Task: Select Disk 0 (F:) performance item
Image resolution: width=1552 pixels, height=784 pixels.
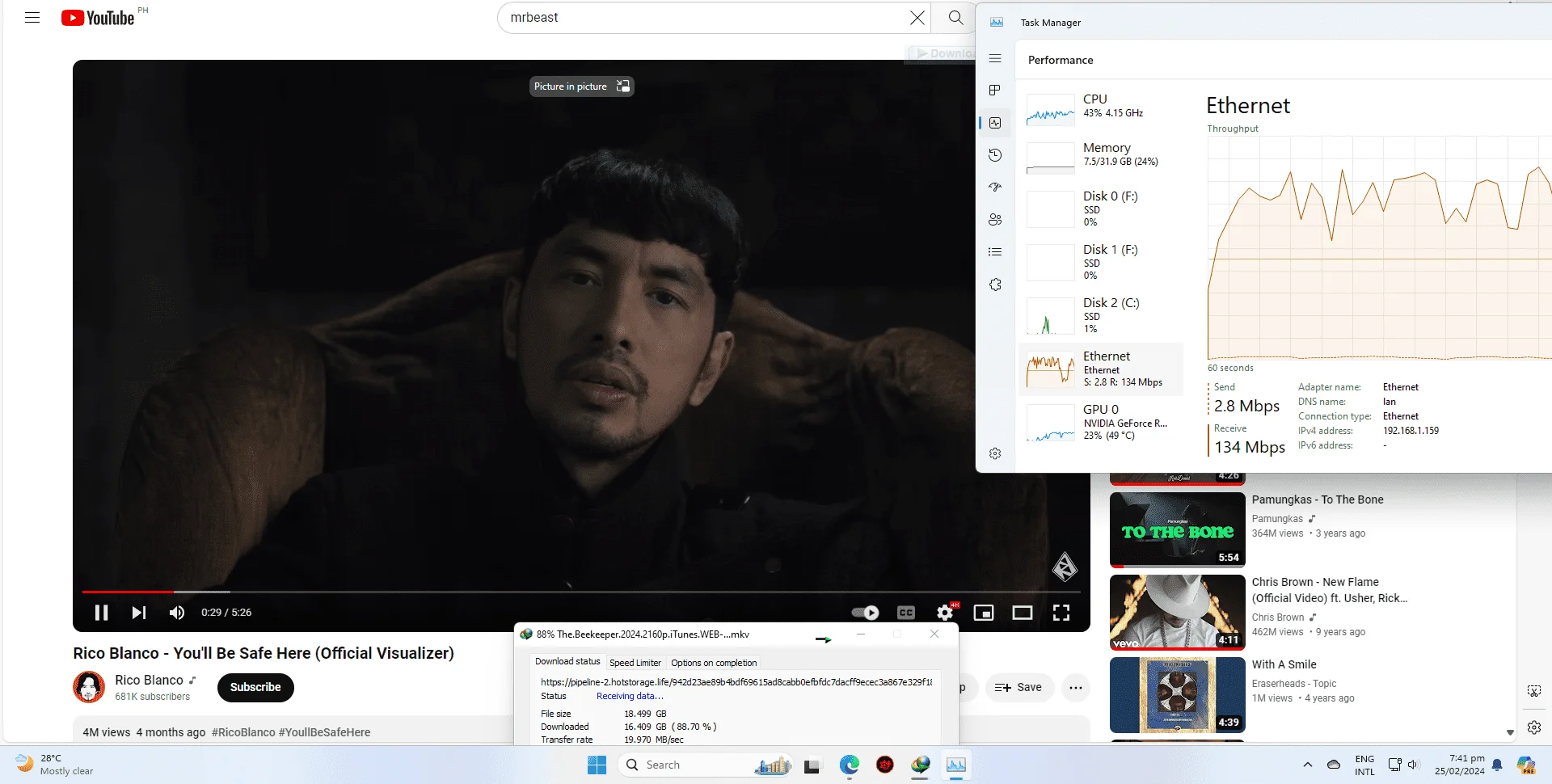Action: [1101, 209]
